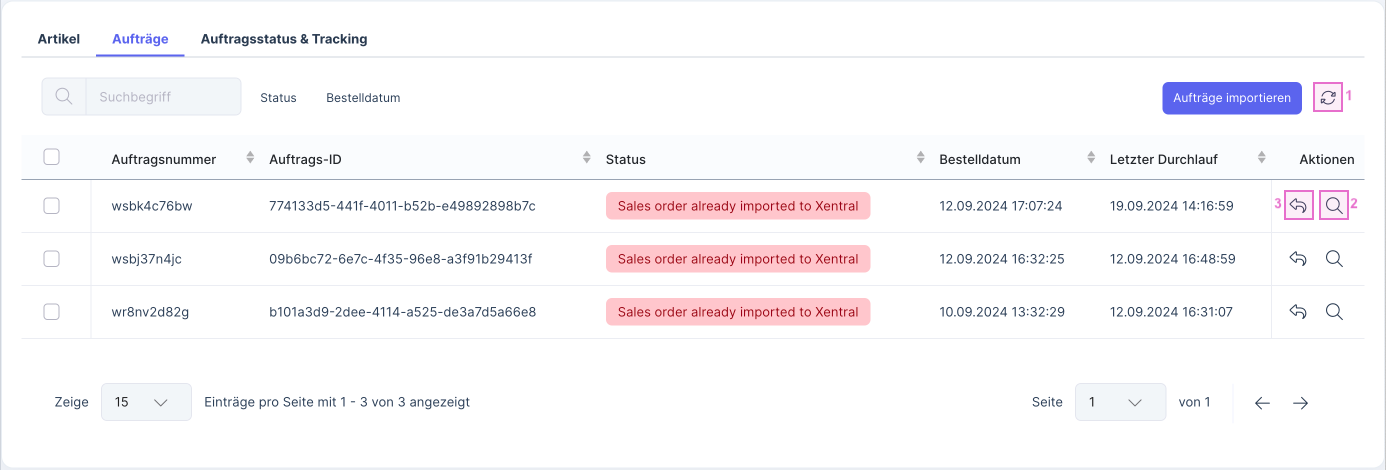Image resolution: width=1386 pixels, height=470 pixels.
Task: Go to next page with right arrow
Action: pyautogui.click(x=1300, y=403)
